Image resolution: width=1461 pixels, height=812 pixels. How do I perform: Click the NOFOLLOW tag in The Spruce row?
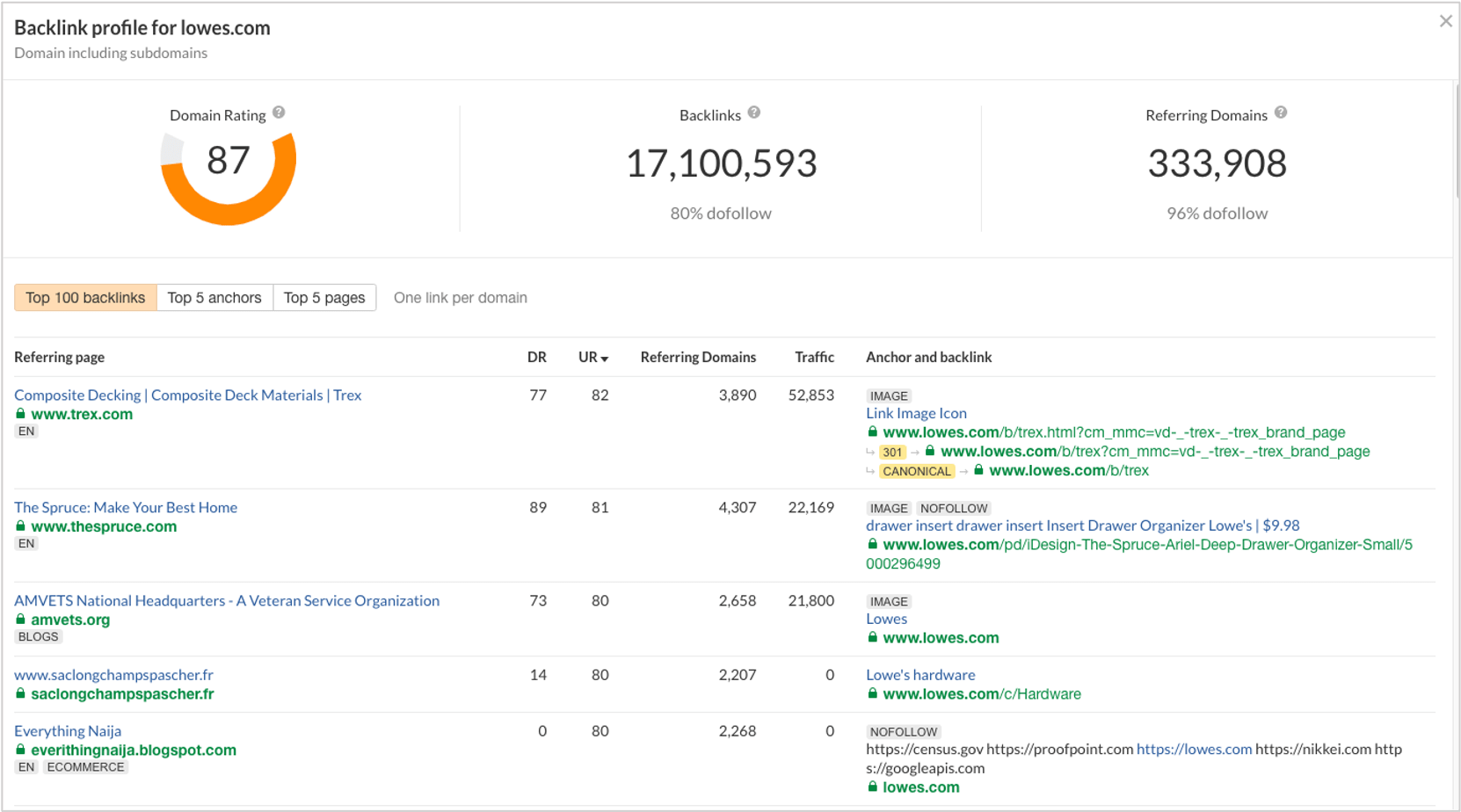[x=954, y=508]
